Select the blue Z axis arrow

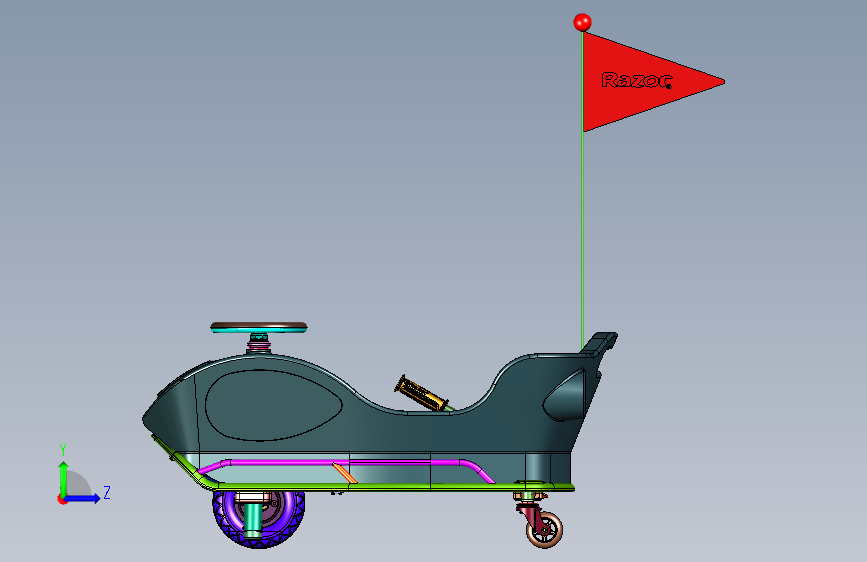[82, 498]
